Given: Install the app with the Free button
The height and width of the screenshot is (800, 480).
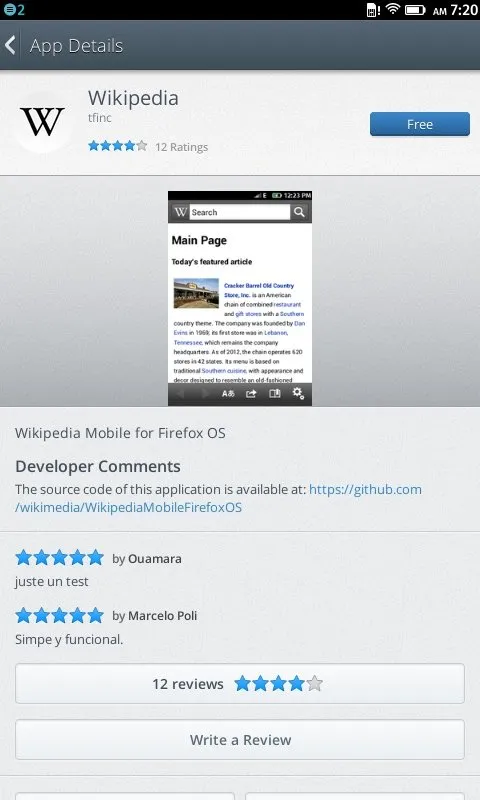Looking at the screenshot, I should [420, 124].
